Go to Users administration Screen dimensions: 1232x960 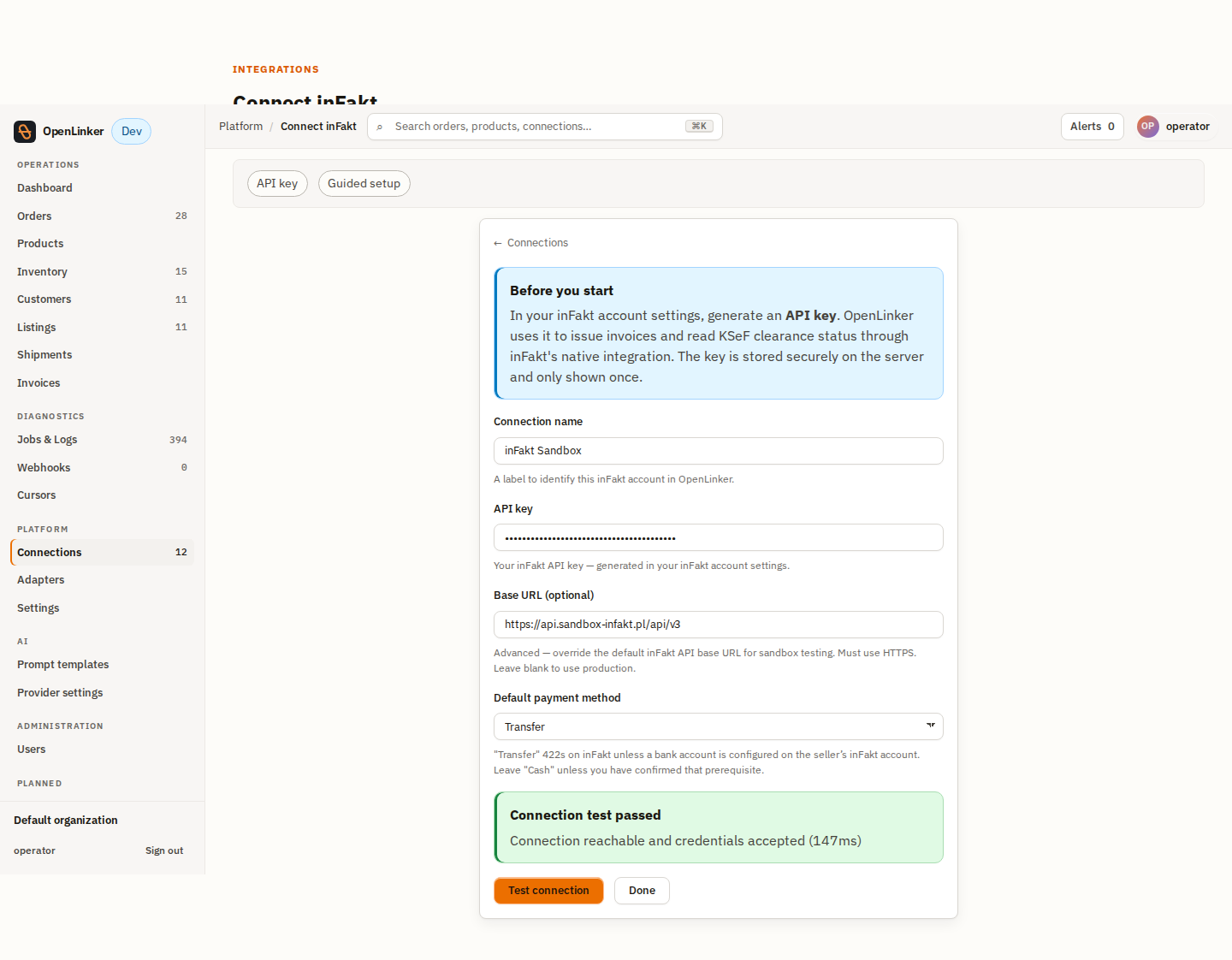pos(103,750)
